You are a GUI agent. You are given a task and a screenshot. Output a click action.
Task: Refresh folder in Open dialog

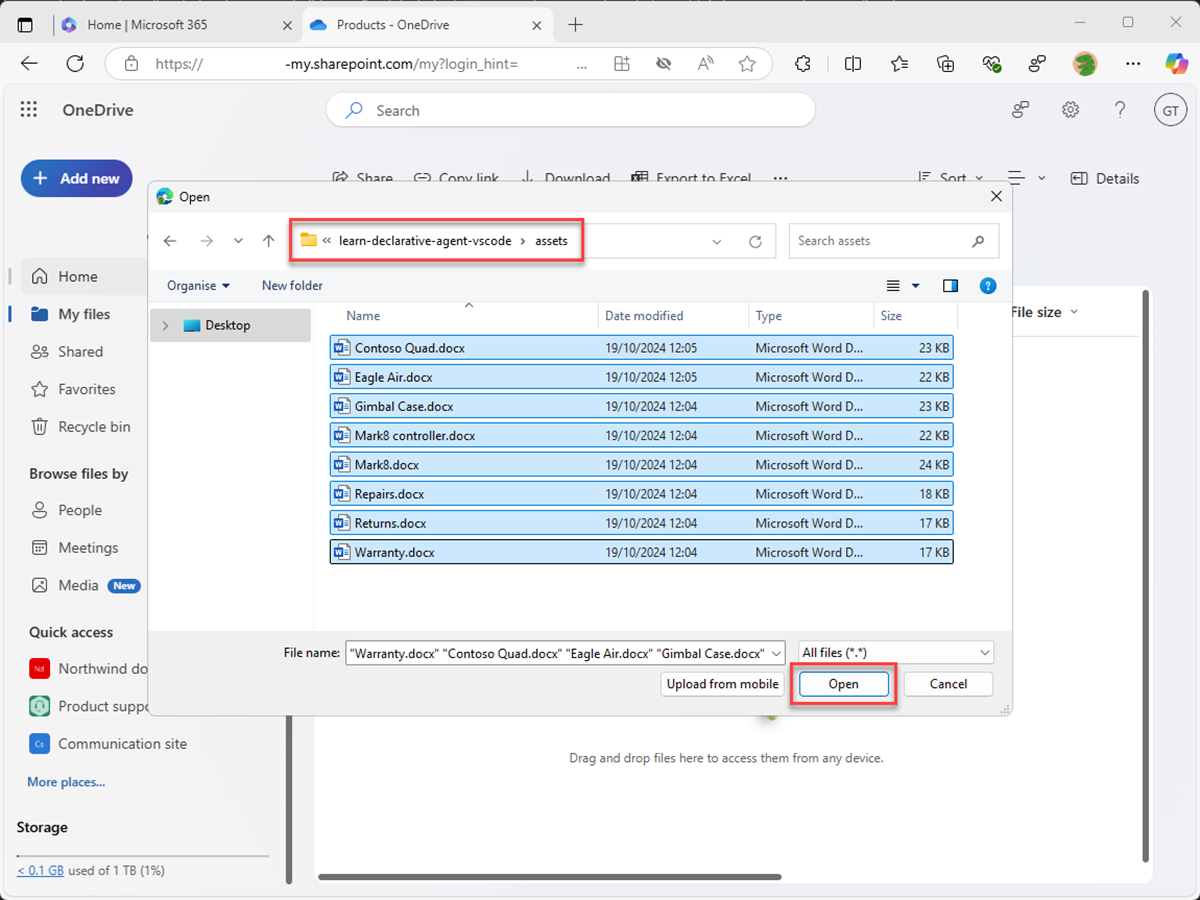(x=755, y=241)
